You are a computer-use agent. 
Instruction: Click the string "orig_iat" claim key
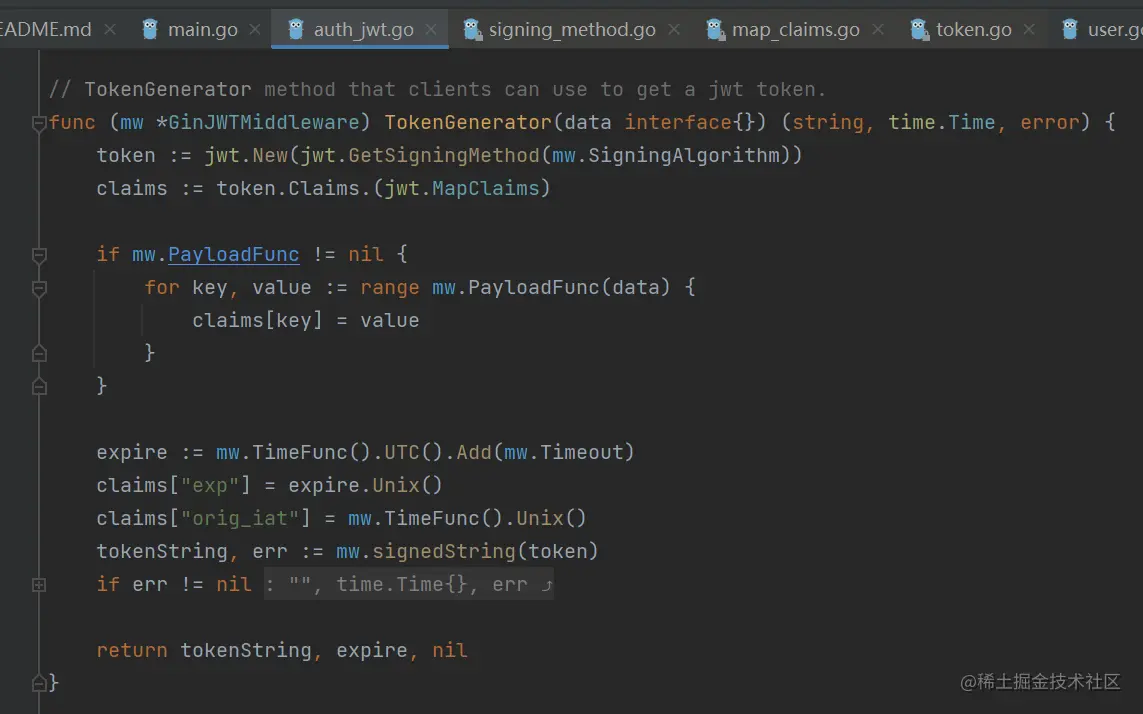click(240, 519)
